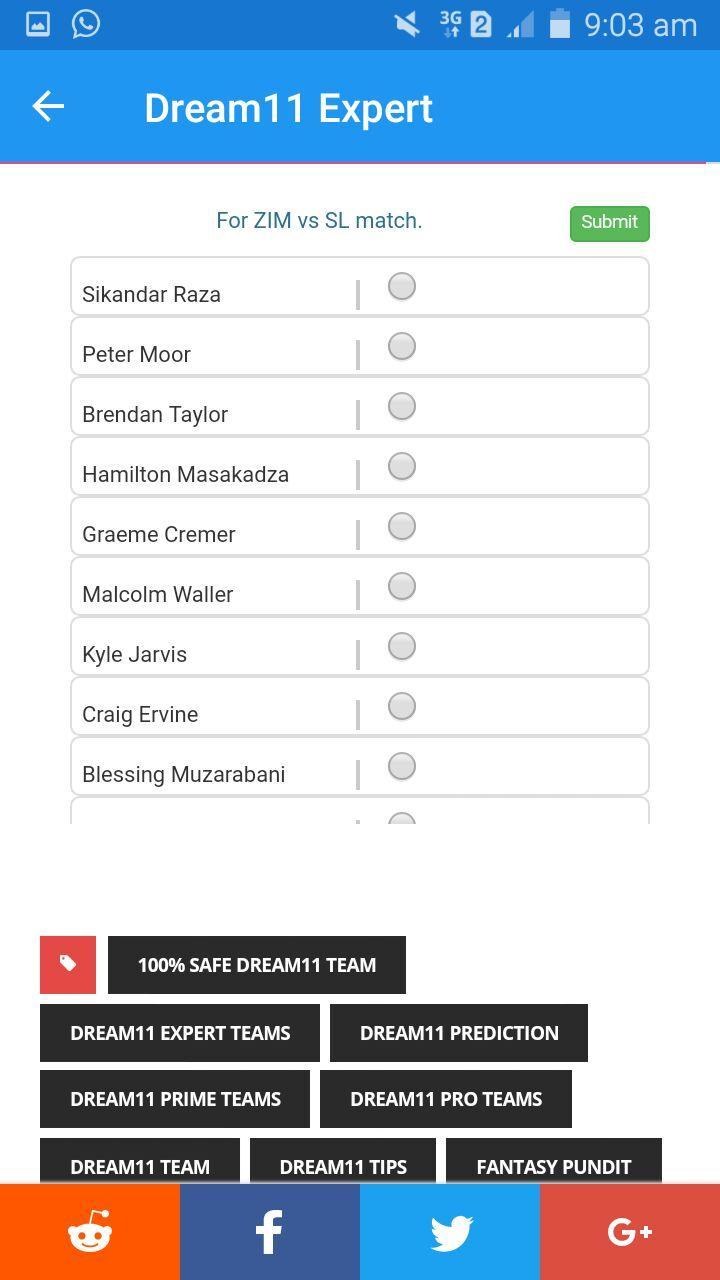The width and height of the screenshot is (720, 1280).
Task: Select the Sikandar Raza radio button
Action: pos(402,286)
